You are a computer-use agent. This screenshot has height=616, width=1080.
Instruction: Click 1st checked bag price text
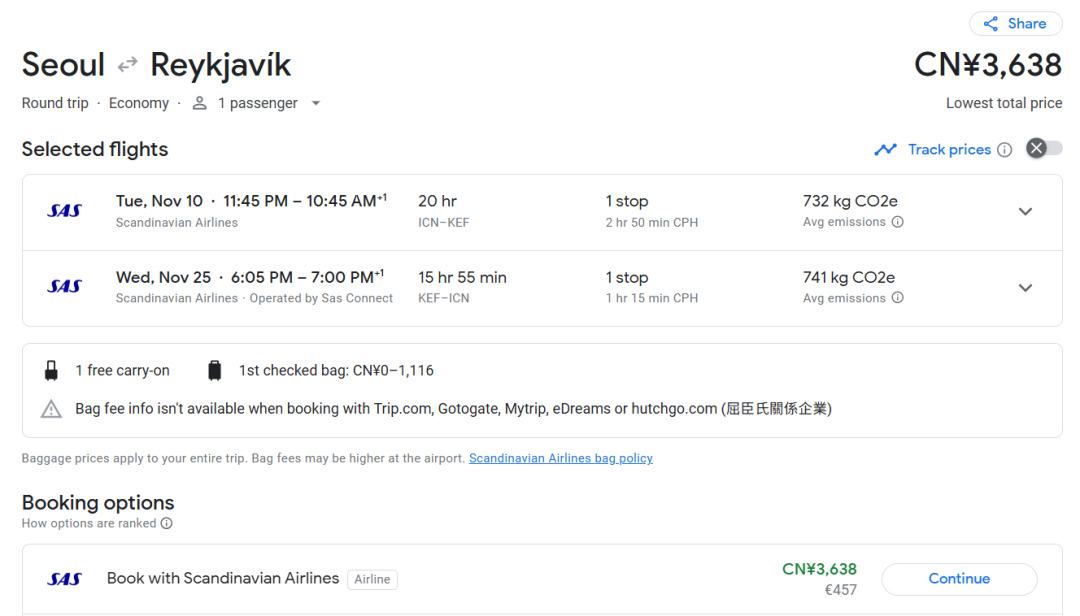click(x=336, y=371)
